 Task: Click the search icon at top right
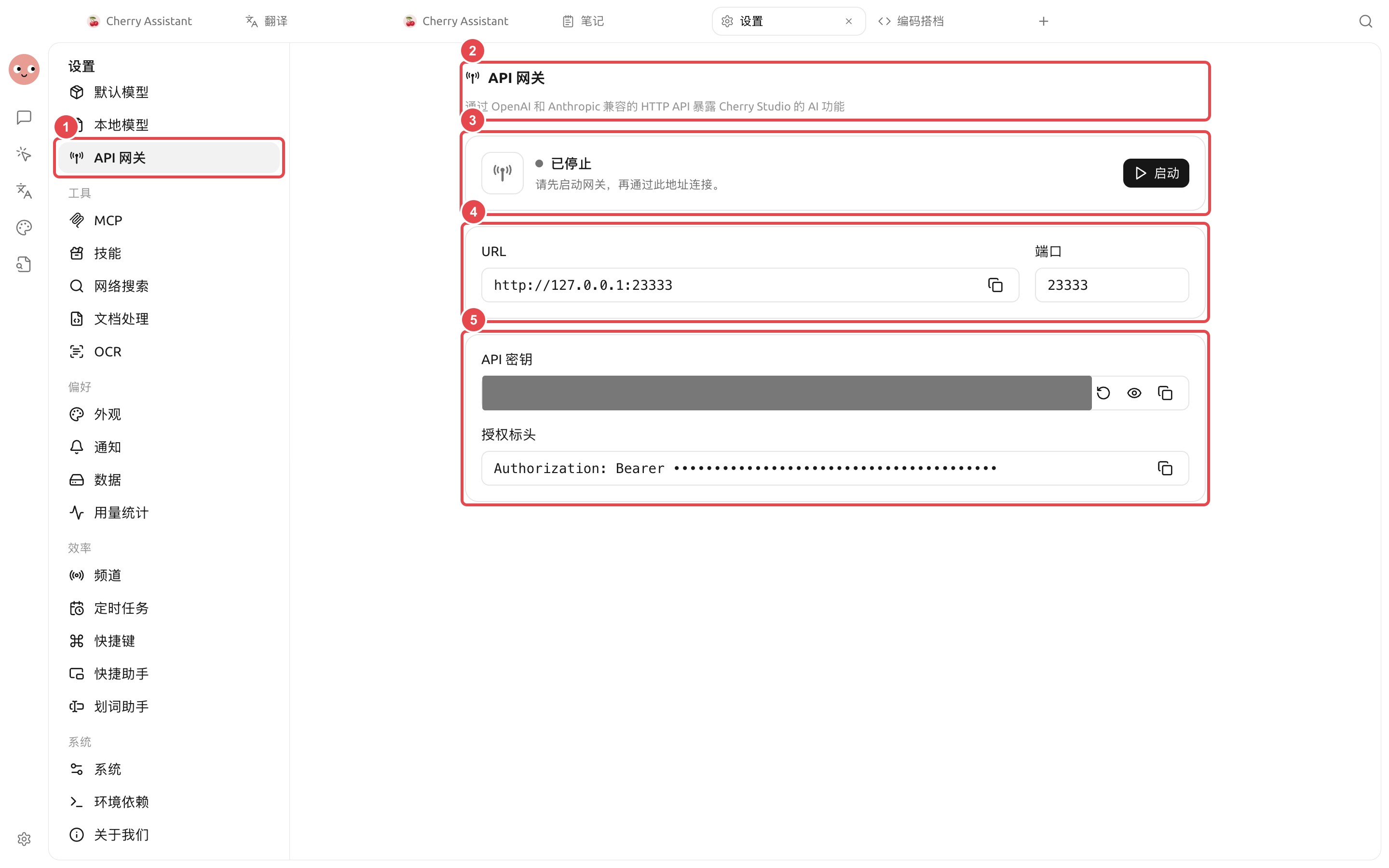click(1365, 21)
